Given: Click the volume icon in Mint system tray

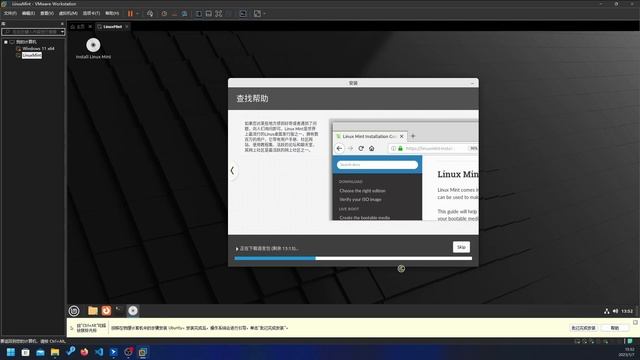Looking at the screenshot, I should click(615, 311).
